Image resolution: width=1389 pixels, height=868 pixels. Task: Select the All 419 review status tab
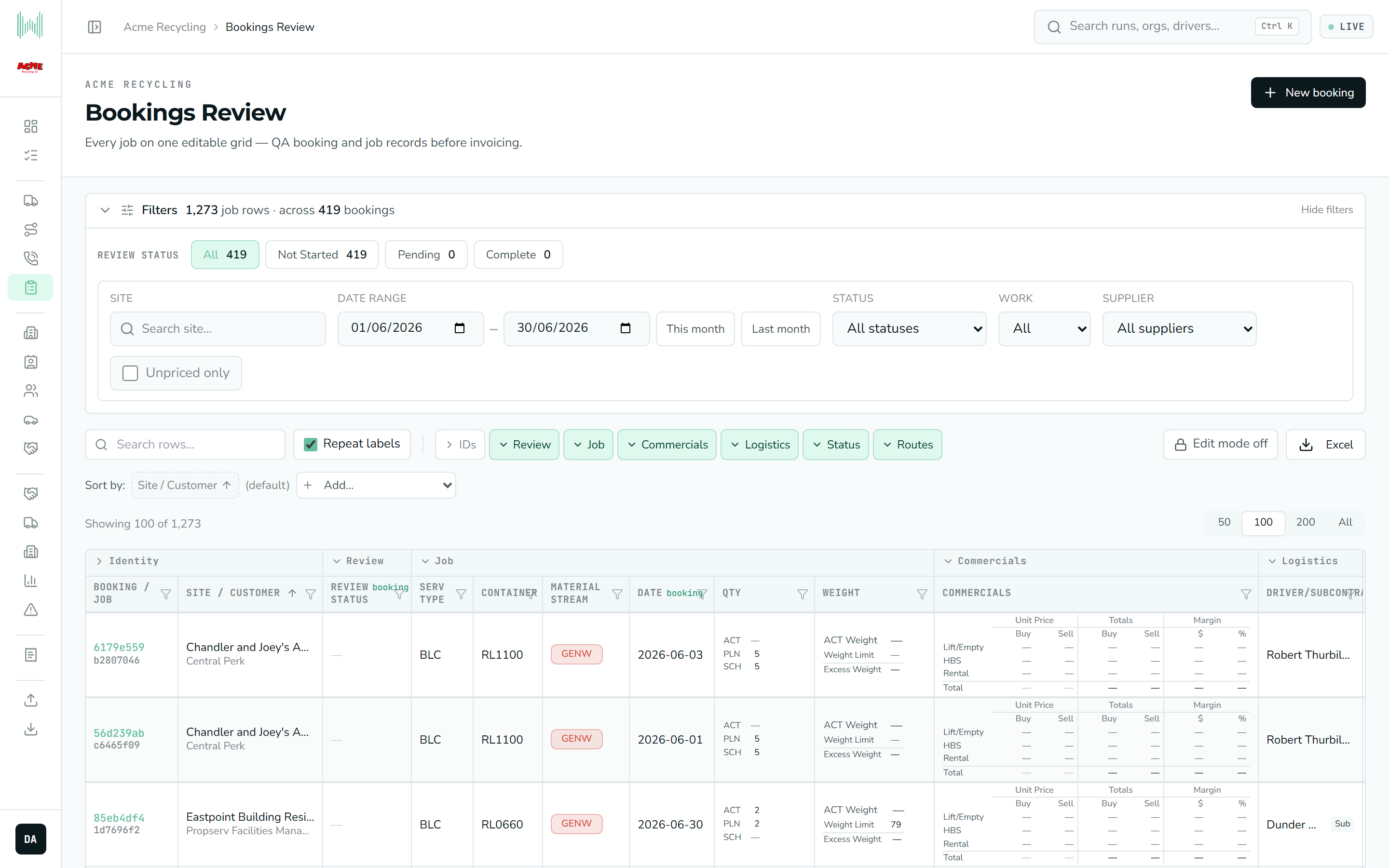[x=225, y=255]
